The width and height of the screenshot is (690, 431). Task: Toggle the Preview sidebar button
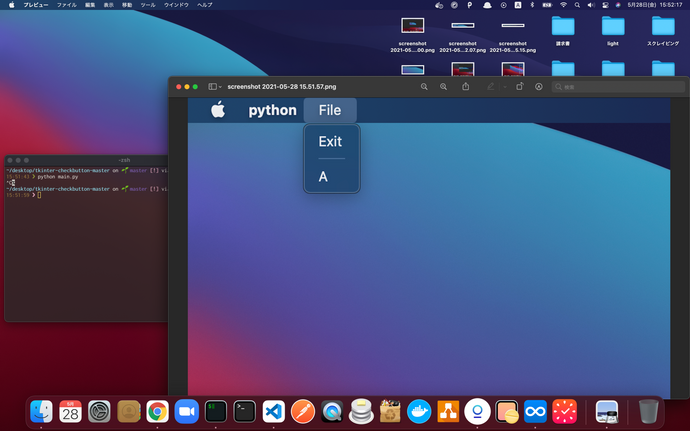point(212,87)
